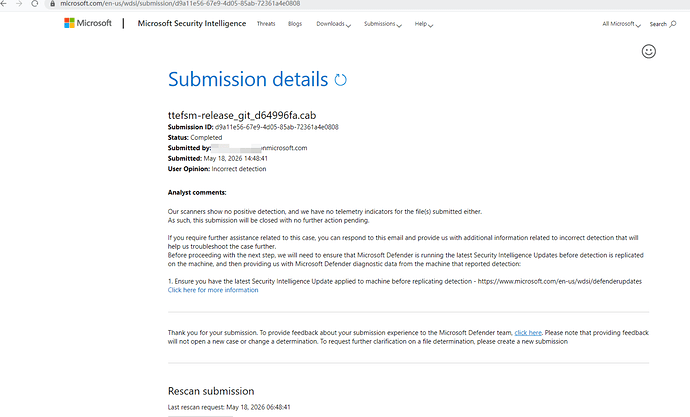Select file name ttefsm-release_git_d64996fa.cab

242,115
